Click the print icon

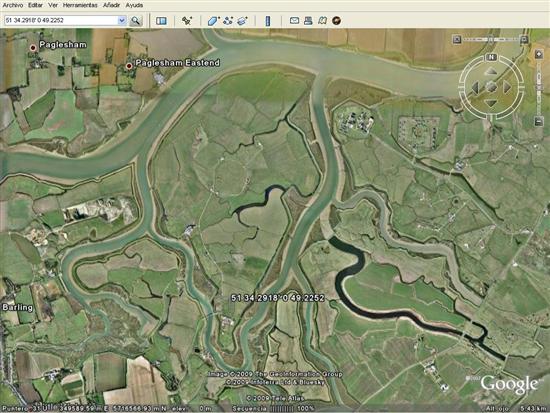pos(308,20)
